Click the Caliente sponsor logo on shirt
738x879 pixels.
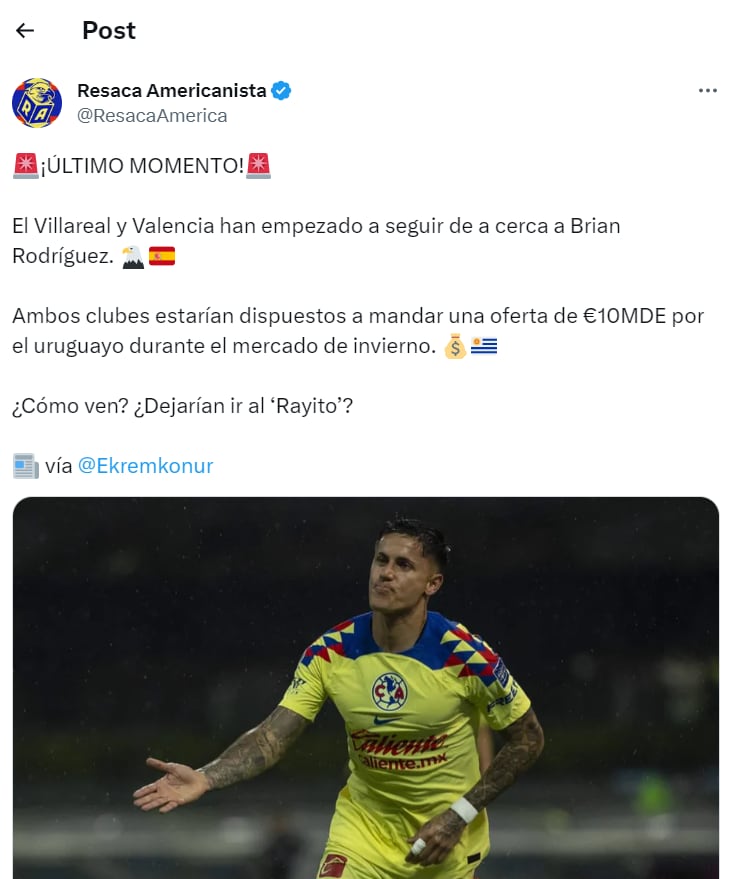399,749
